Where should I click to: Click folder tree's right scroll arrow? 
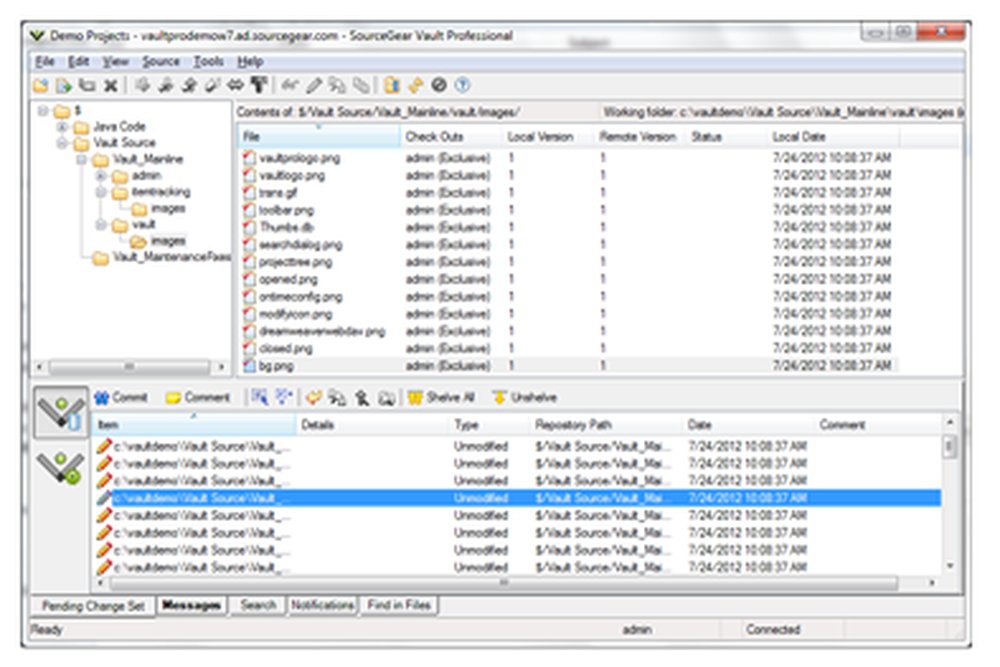pyautogui.click(x=221, y=367)
